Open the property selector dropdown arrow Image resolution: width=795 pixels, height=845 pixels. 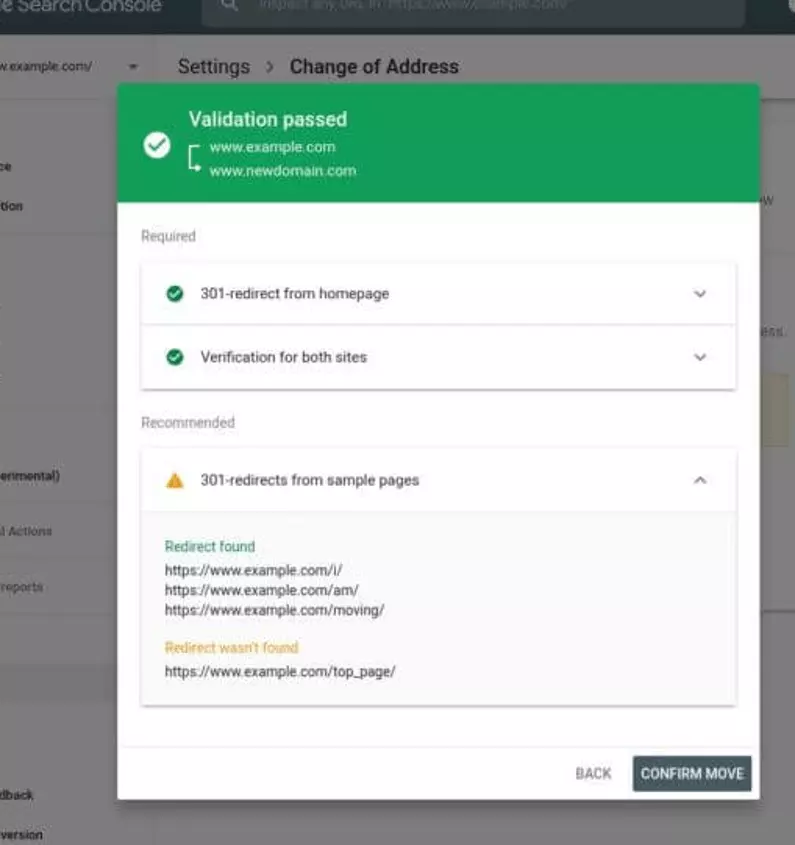point(133,67)
